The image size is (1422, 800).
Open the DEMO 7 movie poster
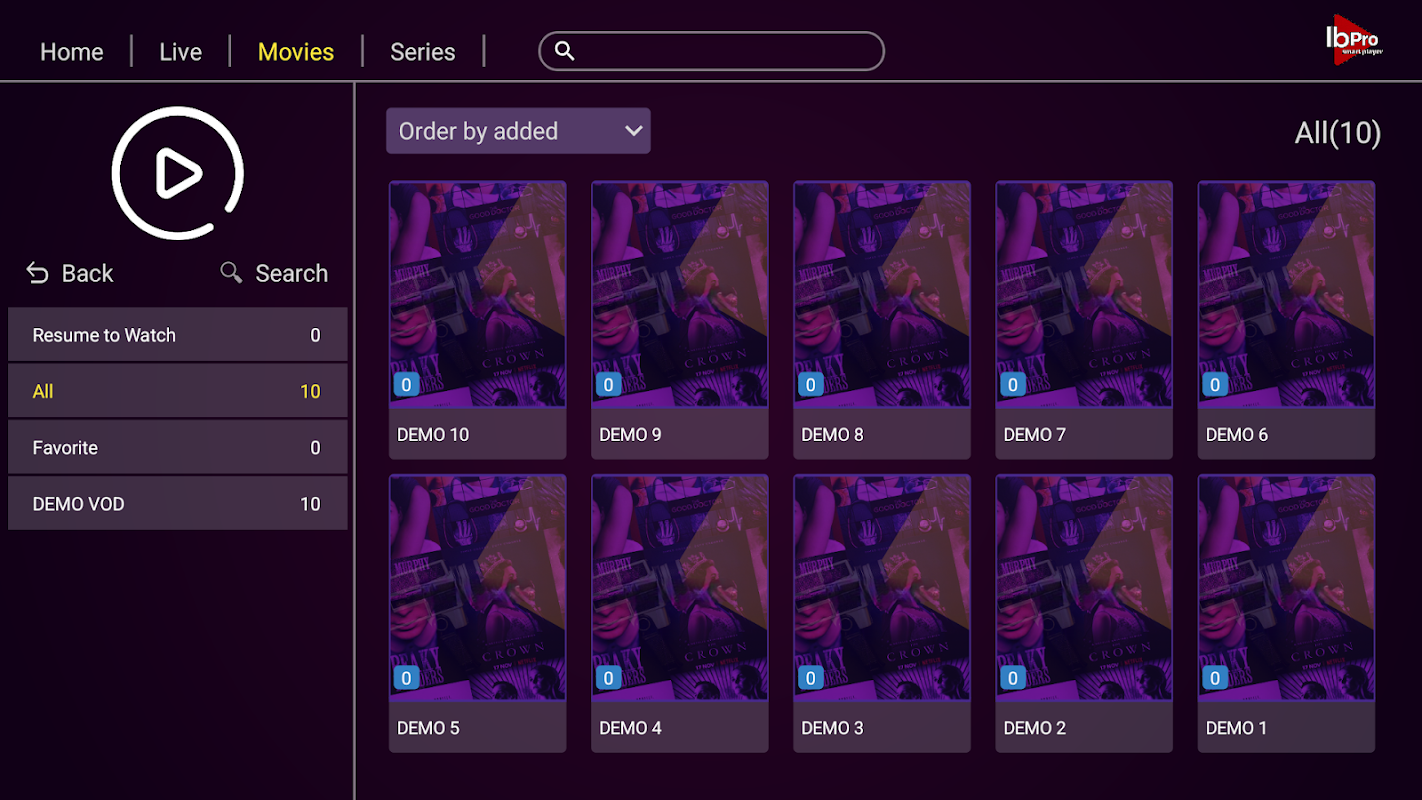click(x=1084, y=294)
